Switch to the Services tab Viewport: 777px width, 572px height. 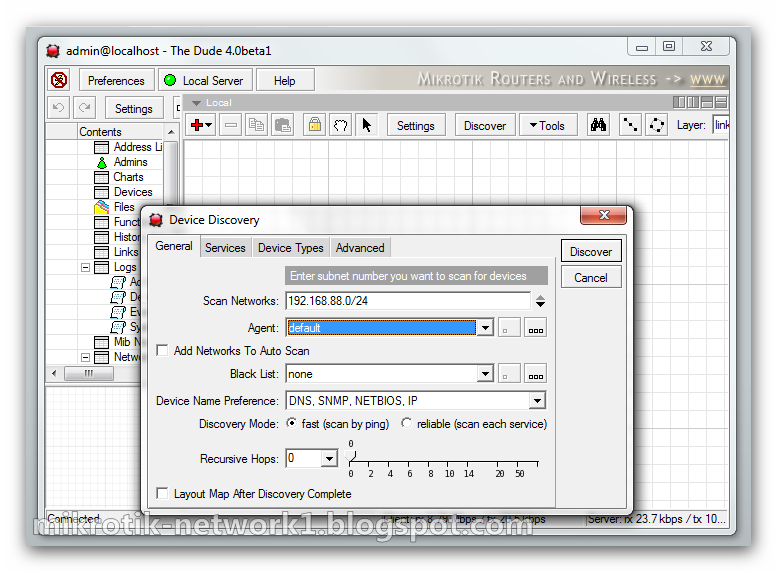pyautogui.click(x=225, y=248)
